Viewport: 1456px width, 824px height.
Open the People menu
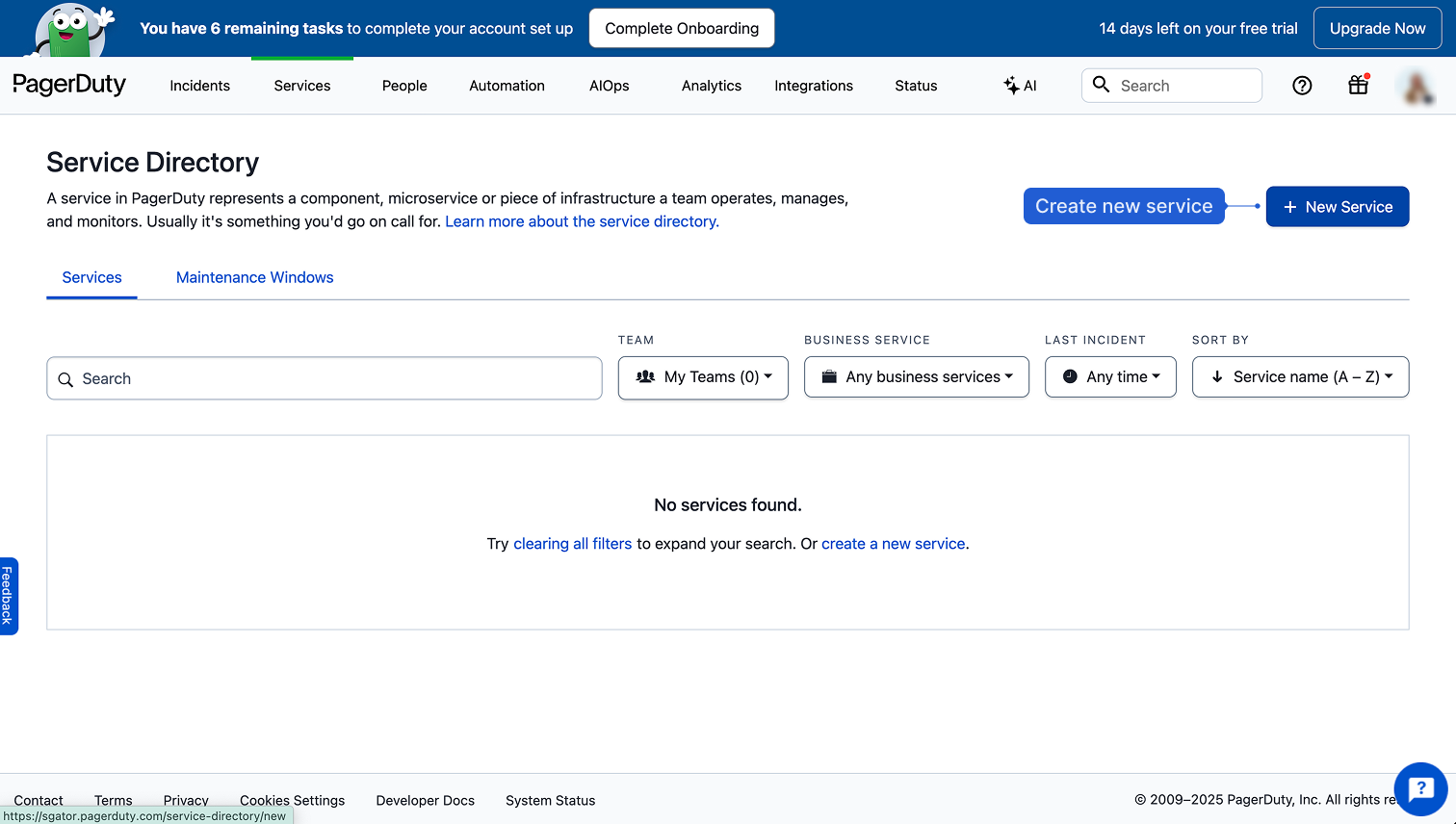click(x=404, y=86)
